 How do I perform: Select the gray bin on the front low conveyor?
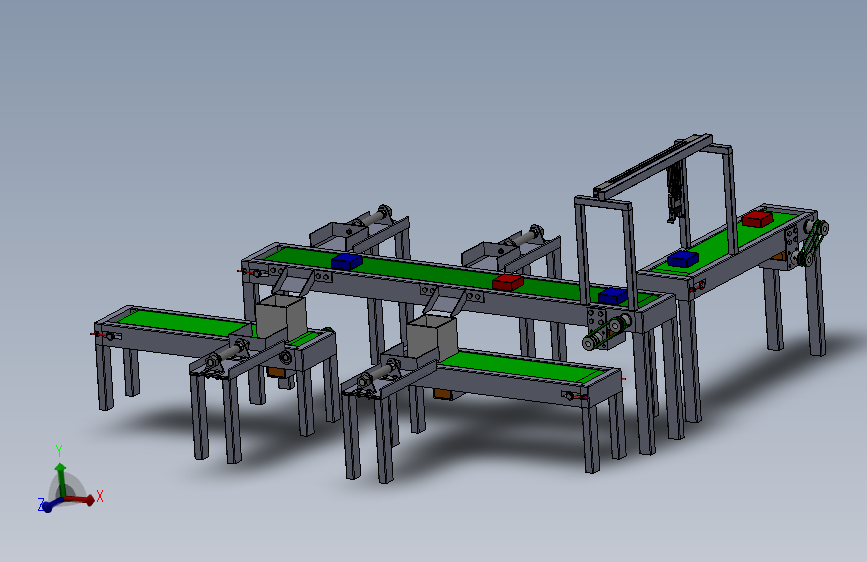tap(432, 337)
